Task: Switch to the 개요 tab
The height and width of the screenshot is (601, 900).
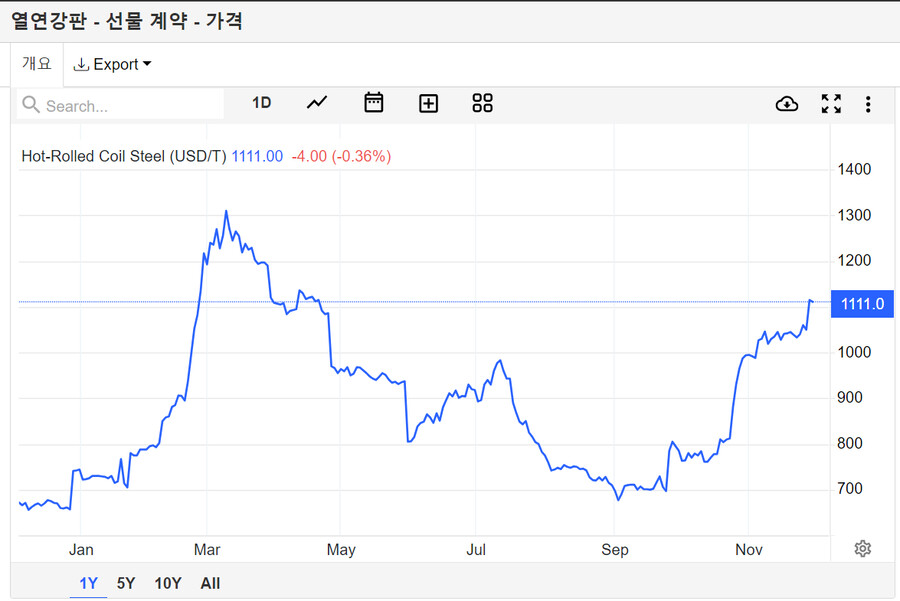Action: click(36, 62)
